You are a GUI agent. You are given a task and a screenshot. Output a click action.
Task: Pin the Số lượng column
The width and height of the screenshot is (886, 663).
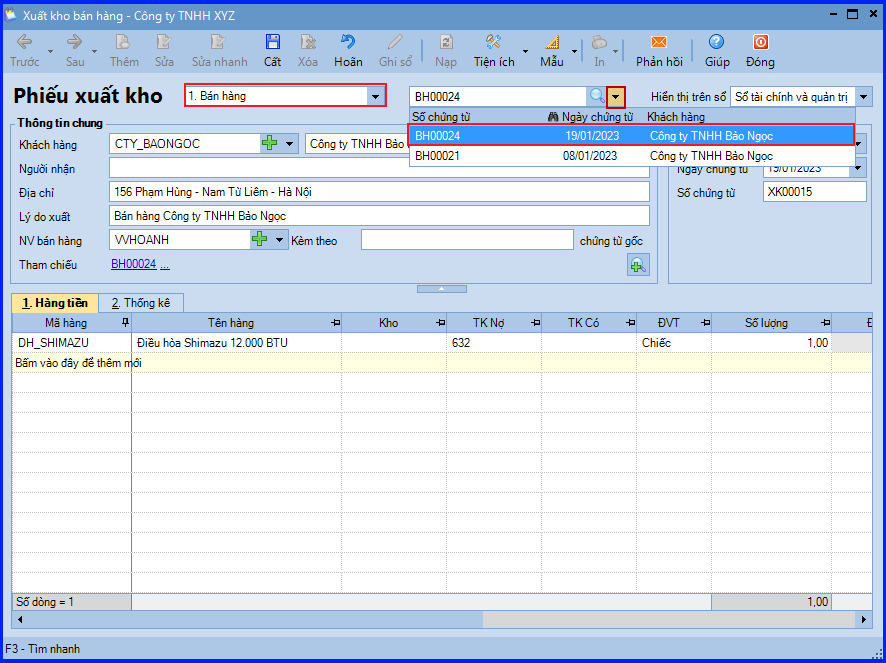826,323
